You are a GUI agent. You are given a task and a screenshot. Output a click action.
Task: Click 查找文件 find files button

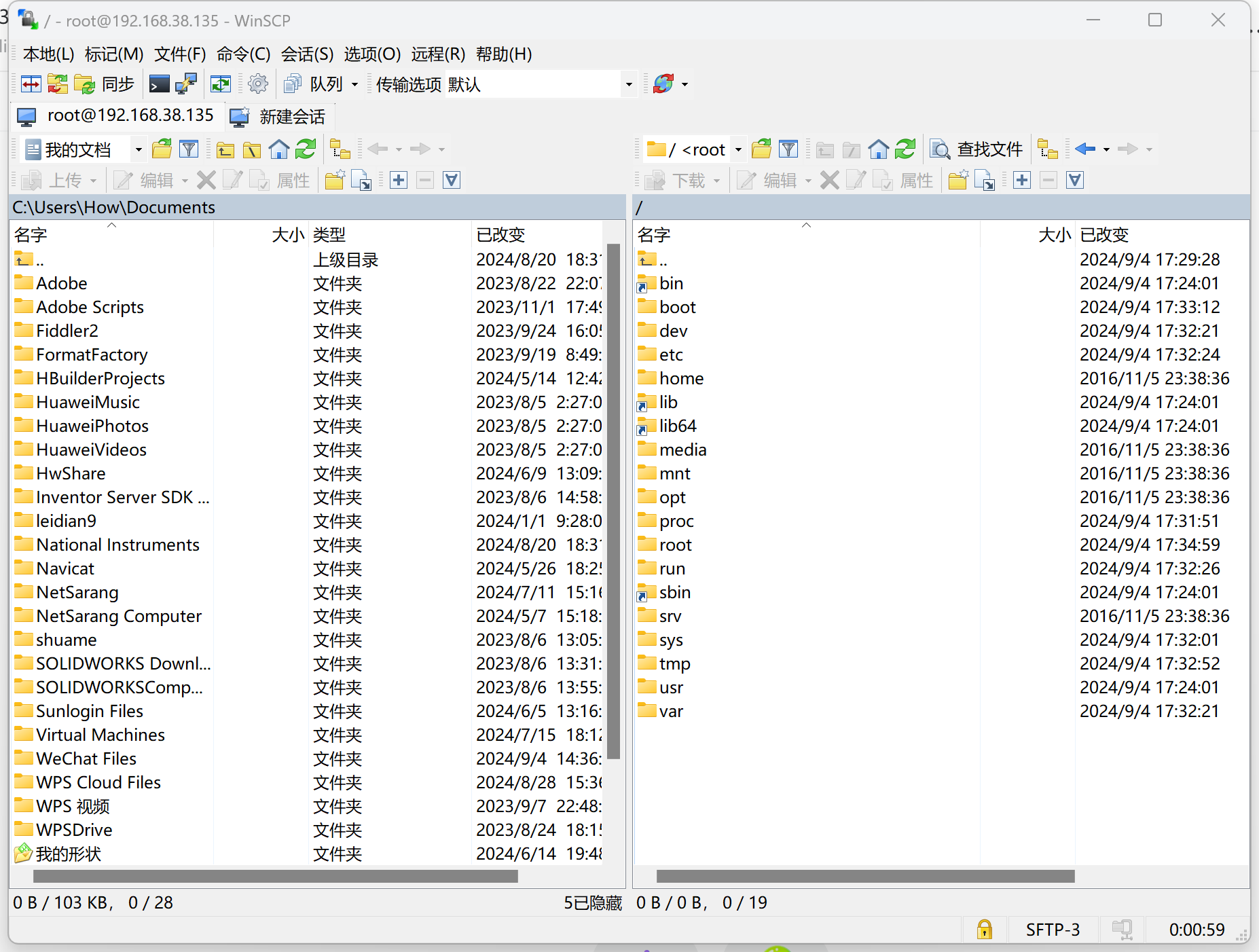point(976,149)
